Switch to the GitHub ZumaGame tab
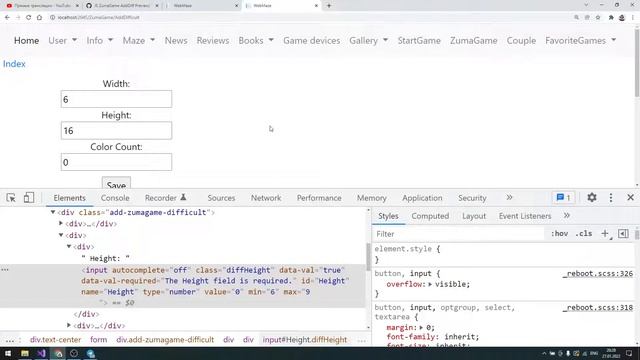Image resolution: width=640 pixels, height=360 pixels. click(122, 6)
